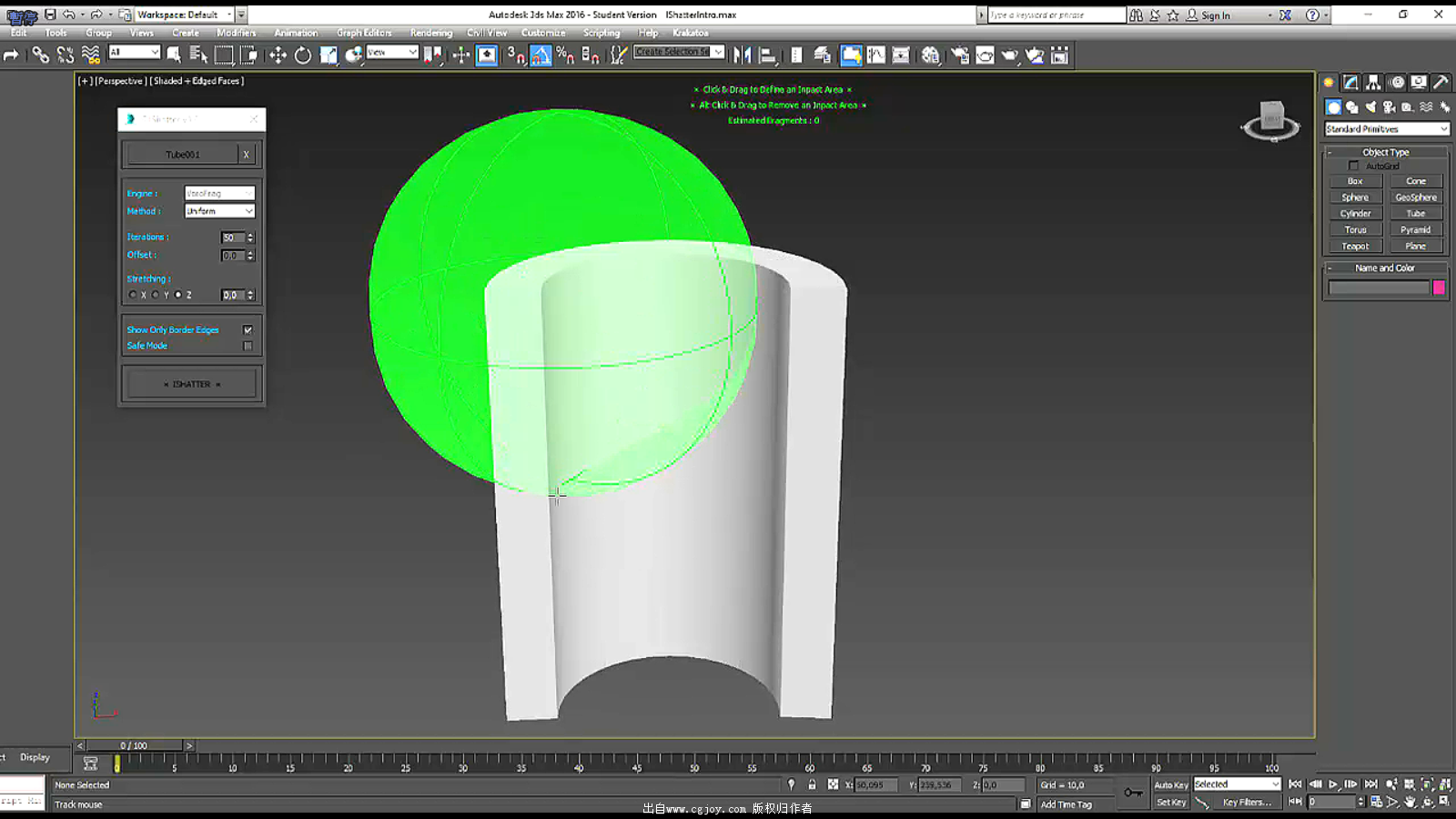Image resolution: width=1456 pixels, height=819 pixels.
Task: Play the animation
Action: (x=1333, y=784)
